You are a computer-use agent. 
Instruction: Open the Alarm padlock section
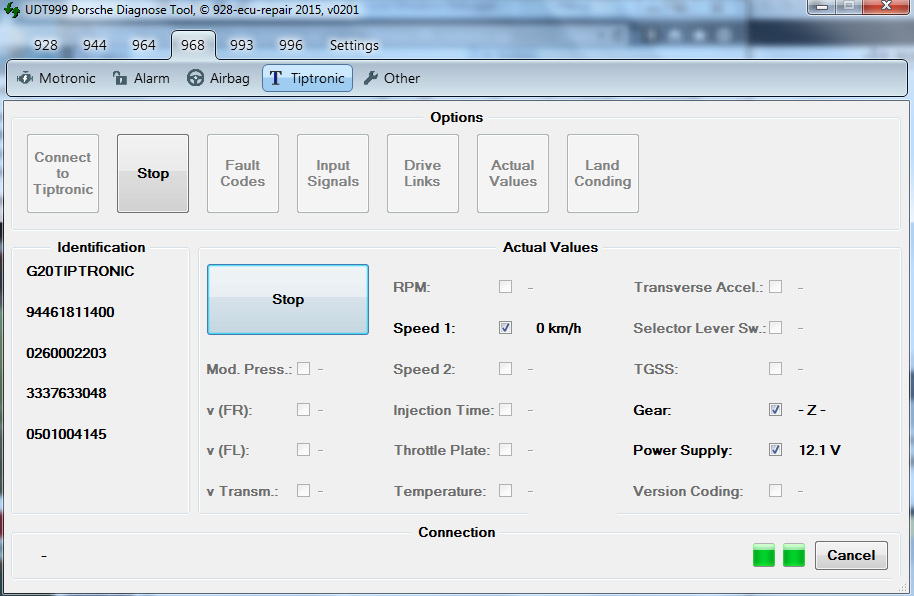click(x=120, y=78)
